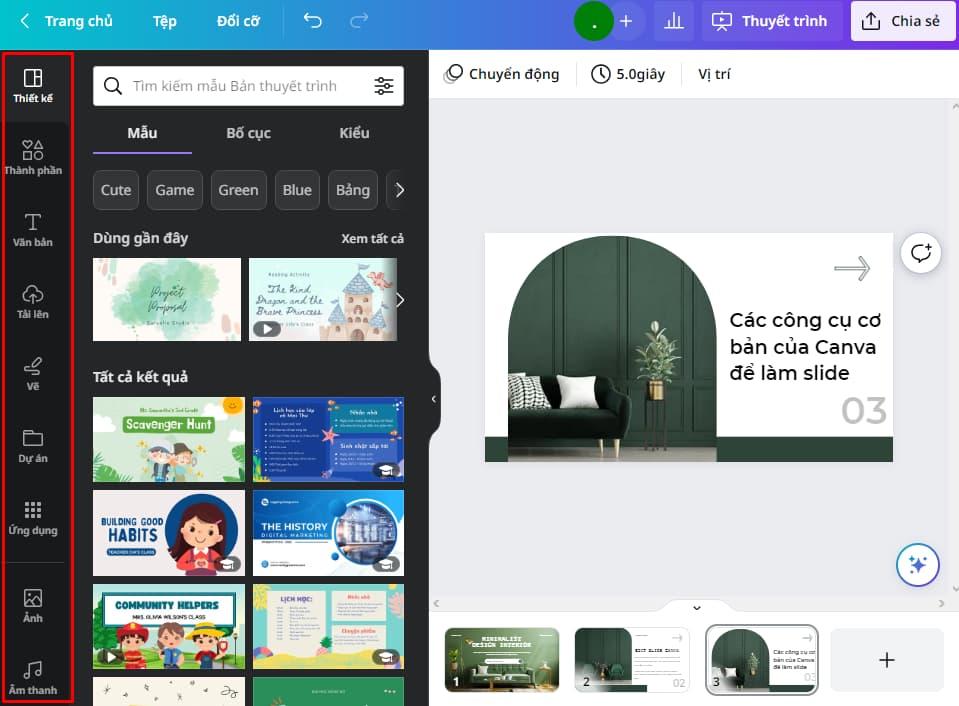Viewport: 959px width, 706px height.
Task: Open search filter settings icon
Action: [385, 86]
